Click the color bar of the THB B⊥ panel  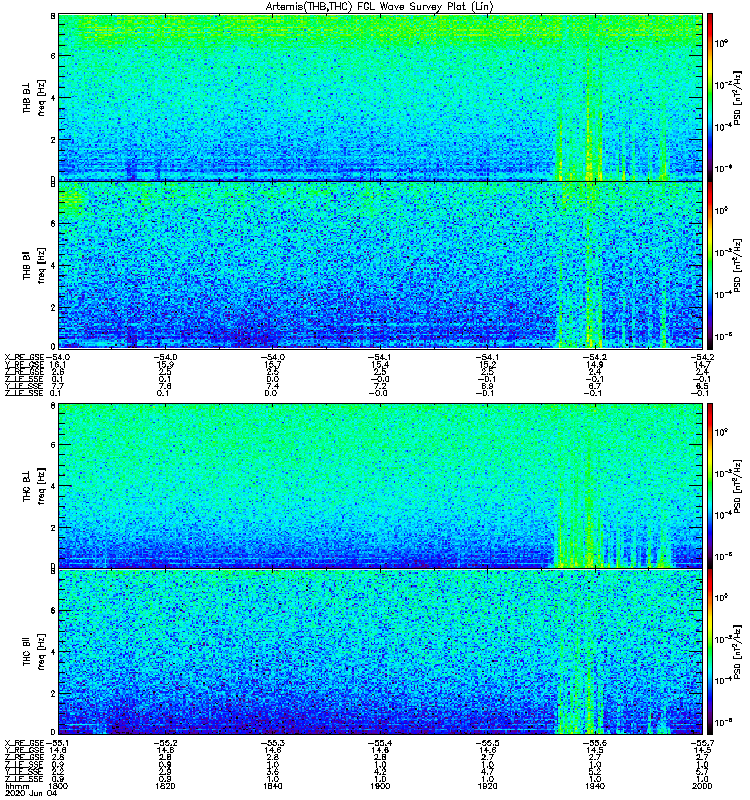click(x=710, y=97)
